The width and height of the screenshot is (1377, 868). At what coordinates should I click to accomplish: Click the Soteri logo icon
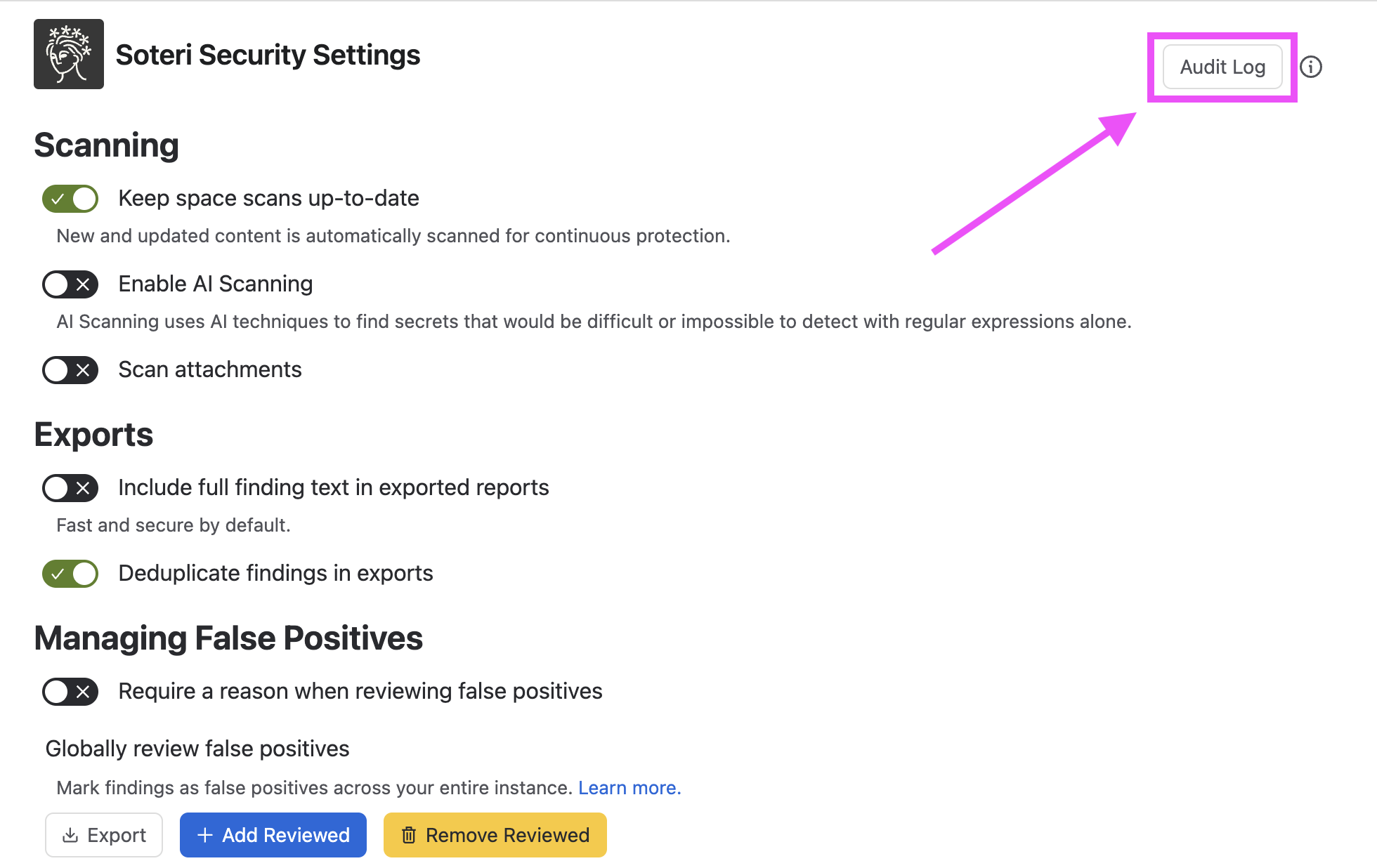(x=69, y=54)
